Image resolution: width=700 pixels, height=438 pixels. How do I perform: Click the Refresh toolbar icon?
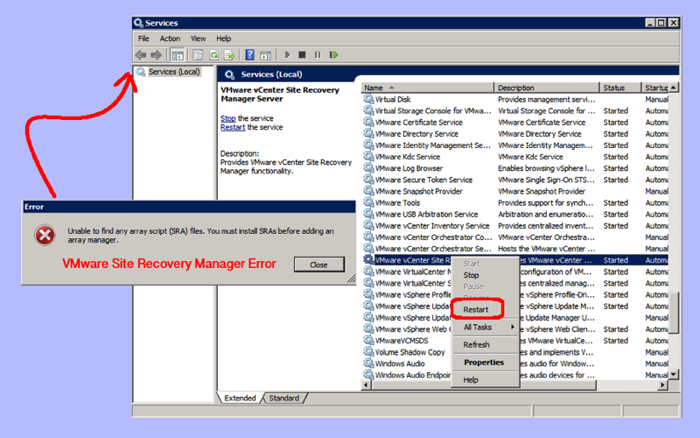pyautogui.click(x=214, y=55)
